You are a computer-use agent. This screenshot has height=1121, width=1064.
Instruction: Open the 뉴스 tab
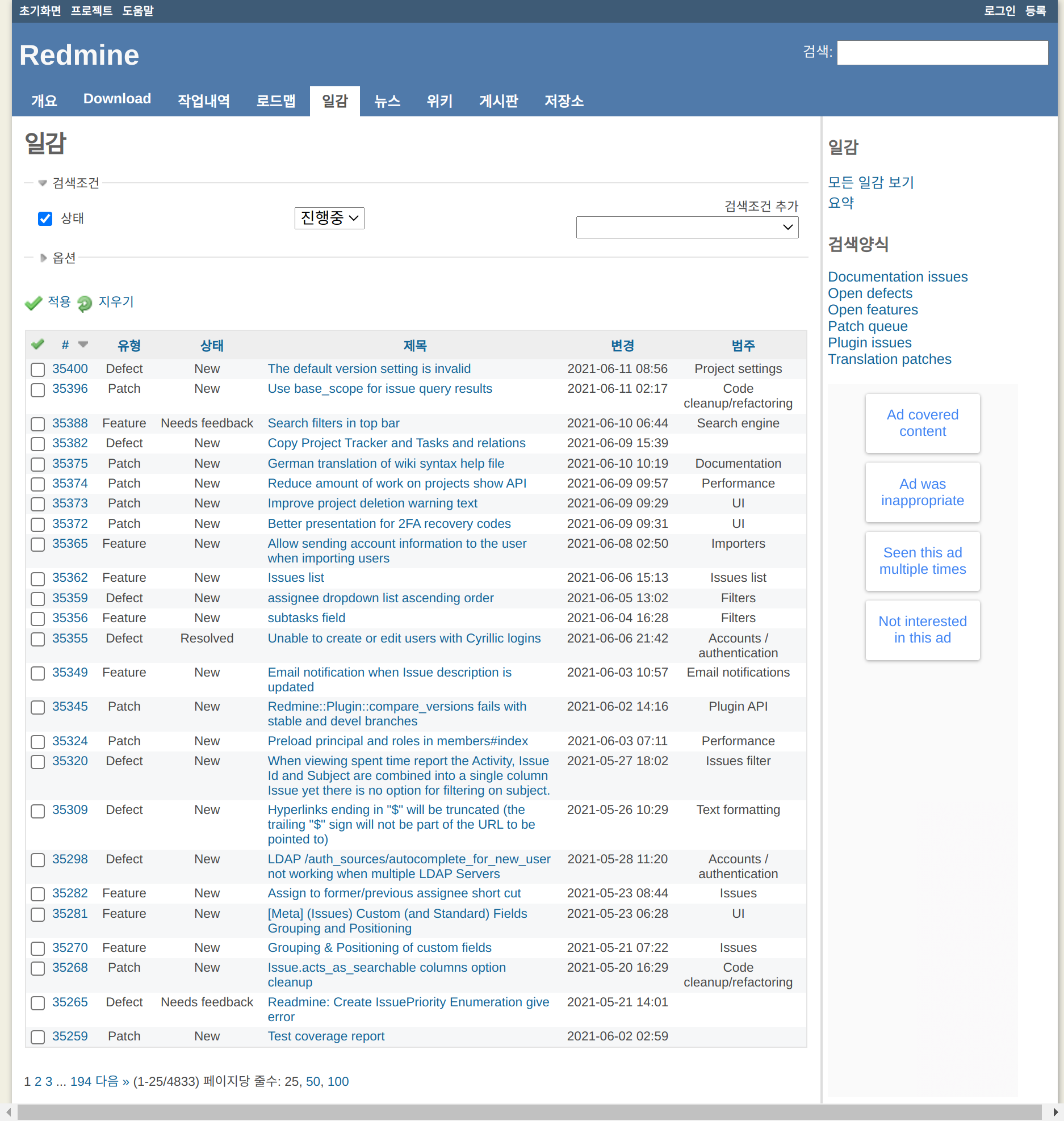point(388,100)
